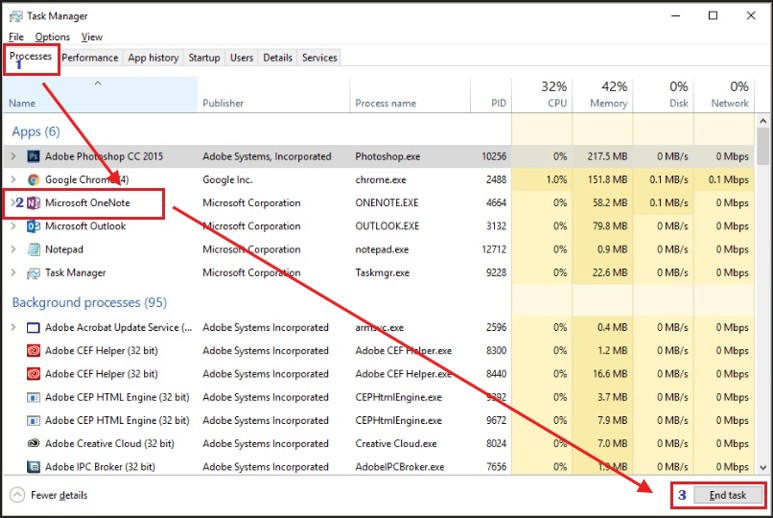Sort by the Process name column header

tap(410, 95)
